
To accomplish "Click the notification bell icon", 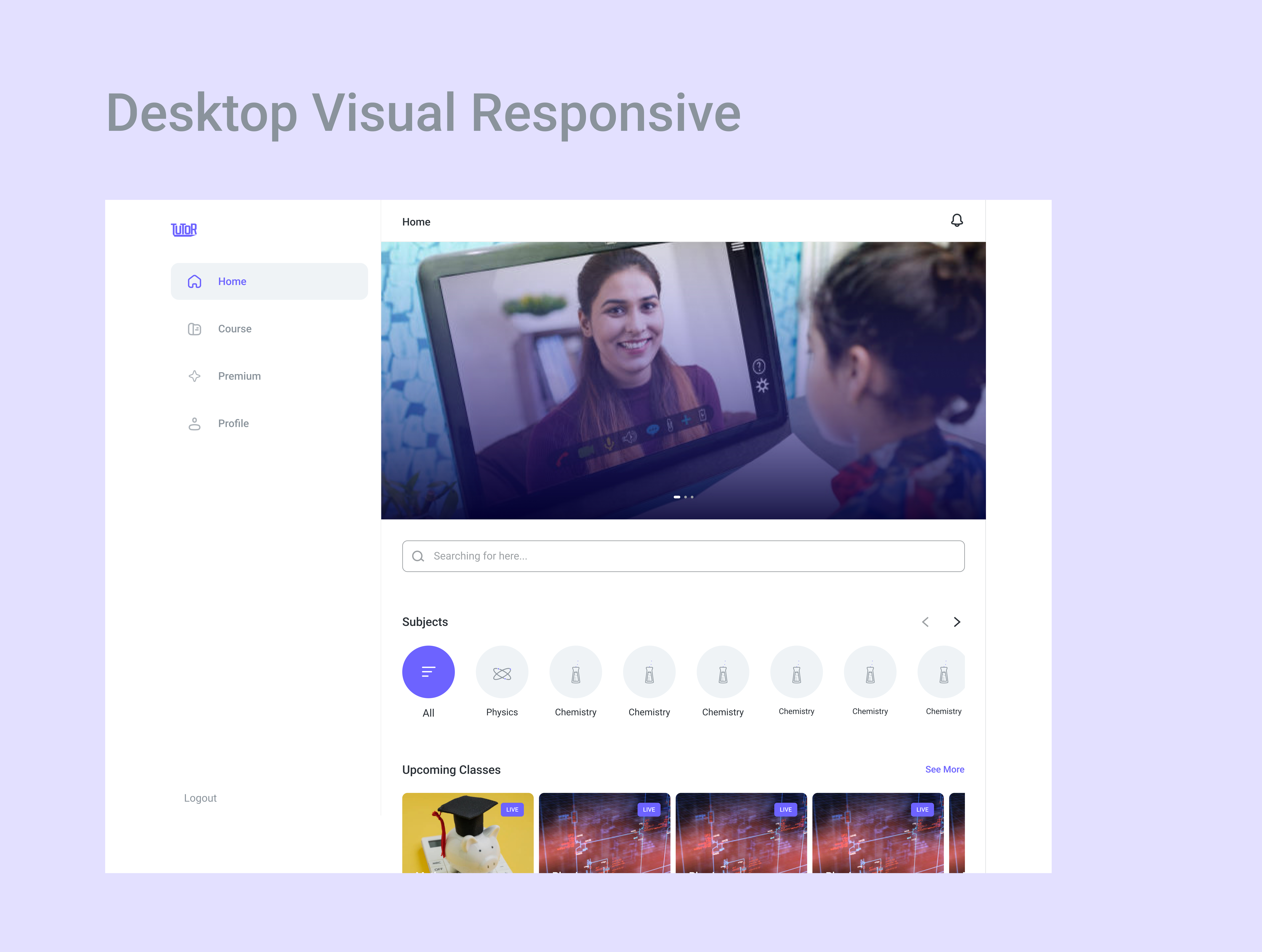I will [x=957, y=220].
